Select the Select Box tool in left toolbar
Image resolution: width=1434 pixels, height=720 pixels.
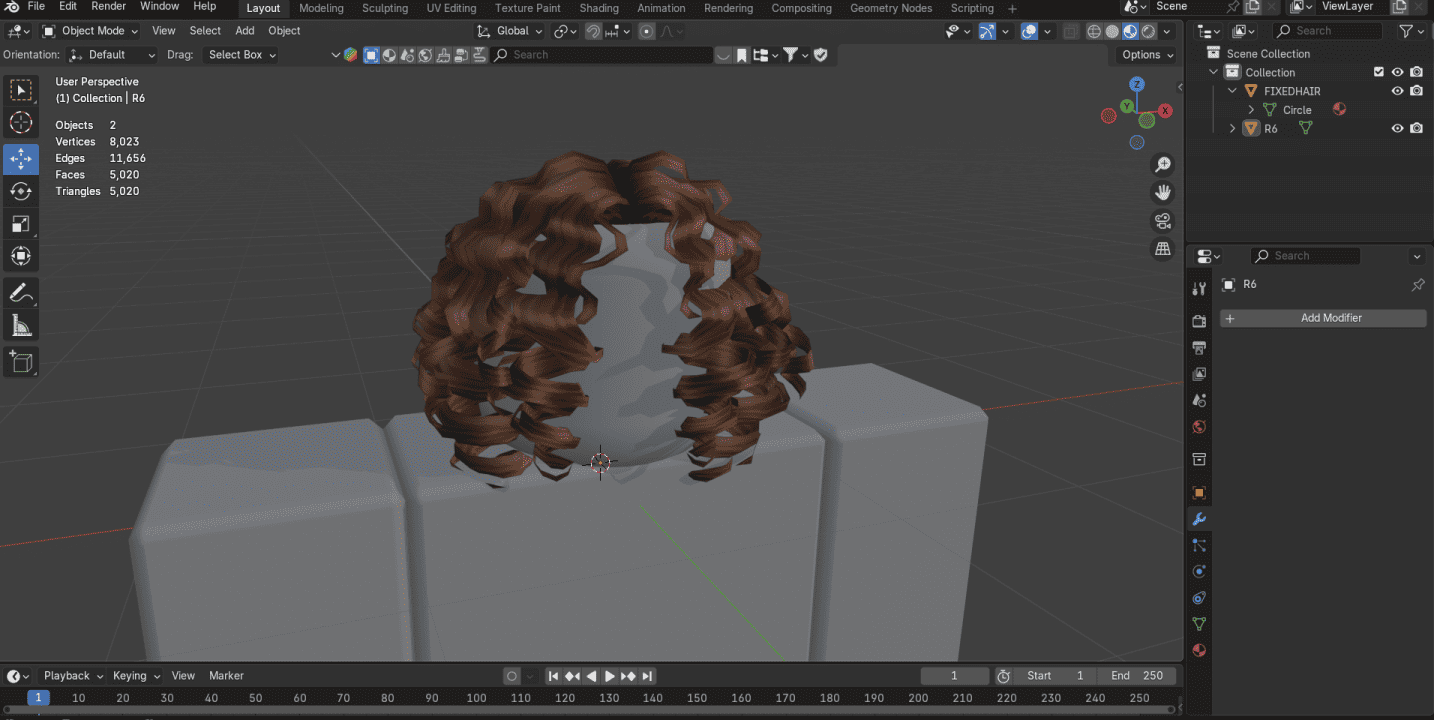[21, 91]
